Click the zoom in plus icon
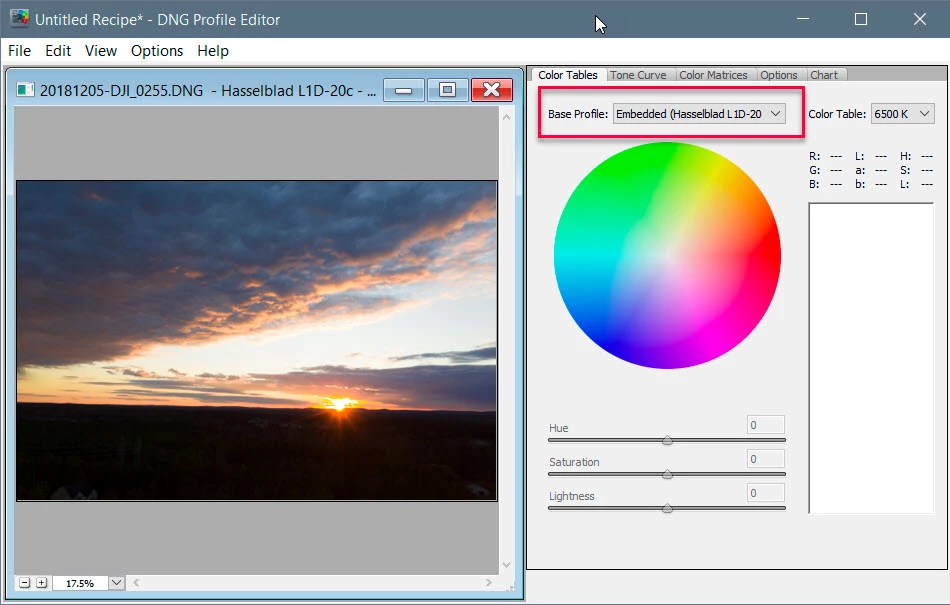 pyautogui.click(x=41, y=583)
